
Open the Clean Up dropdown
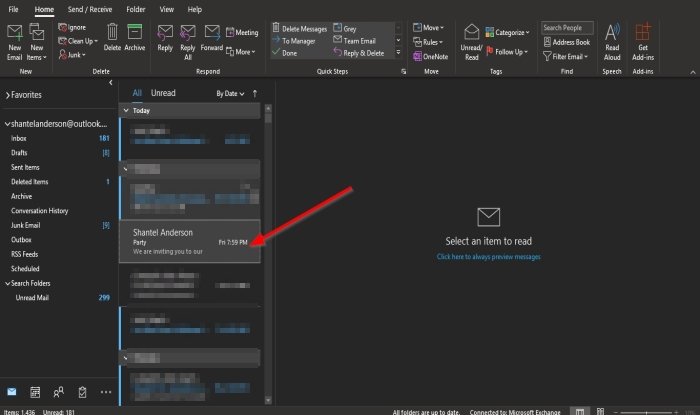[x=78, y=41]
